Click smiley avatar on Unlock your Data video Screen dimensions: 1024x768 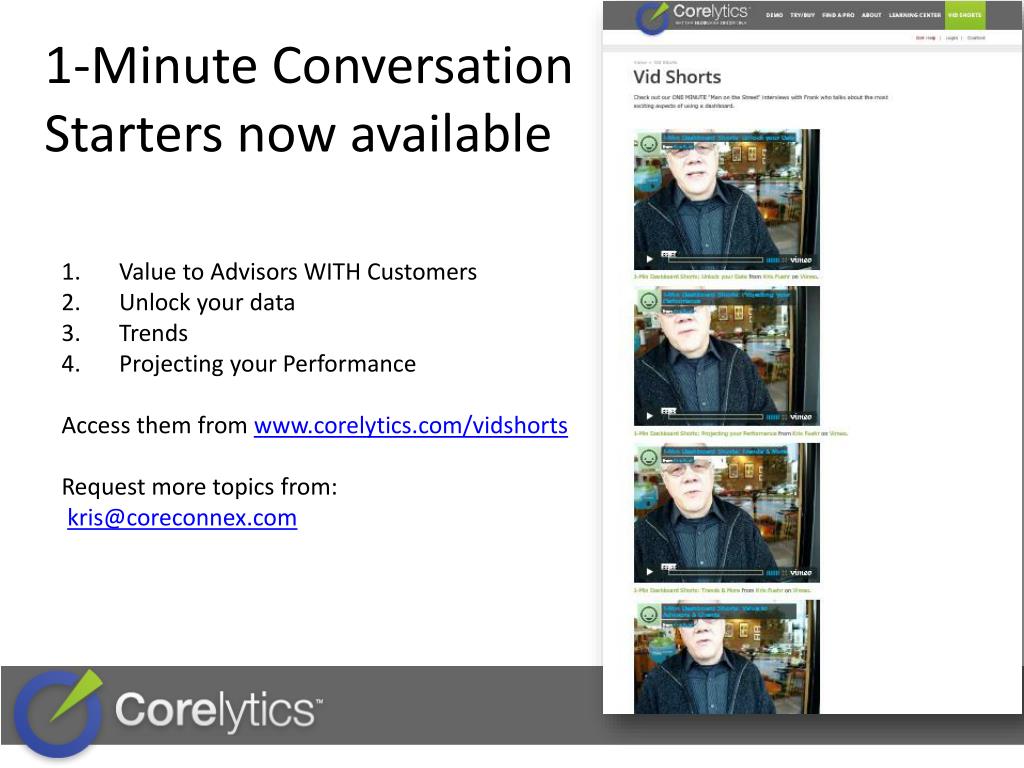648,143
